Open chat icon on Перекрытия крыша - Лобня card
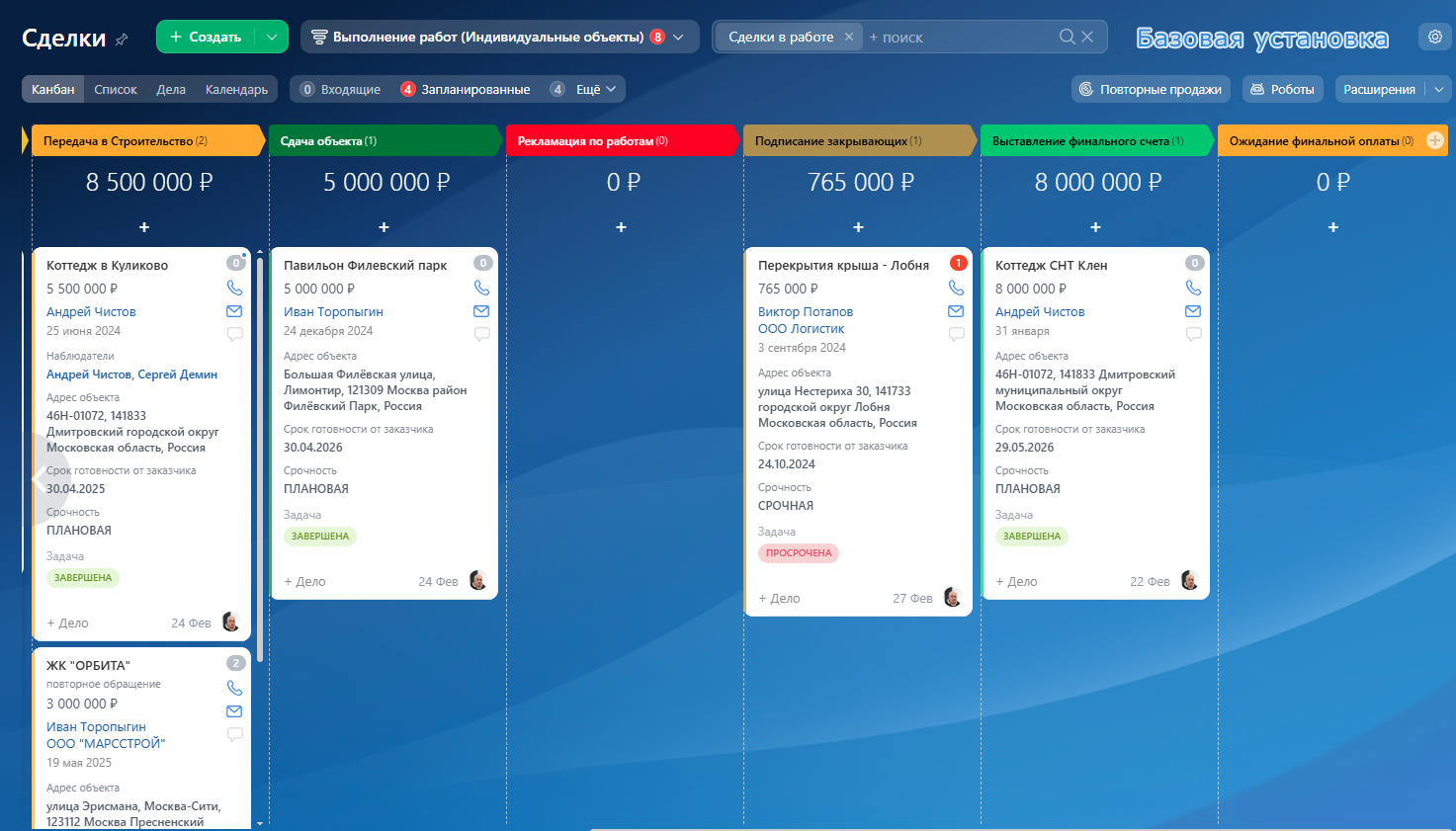Viewport: 1456px width, 831px height. 956,334
